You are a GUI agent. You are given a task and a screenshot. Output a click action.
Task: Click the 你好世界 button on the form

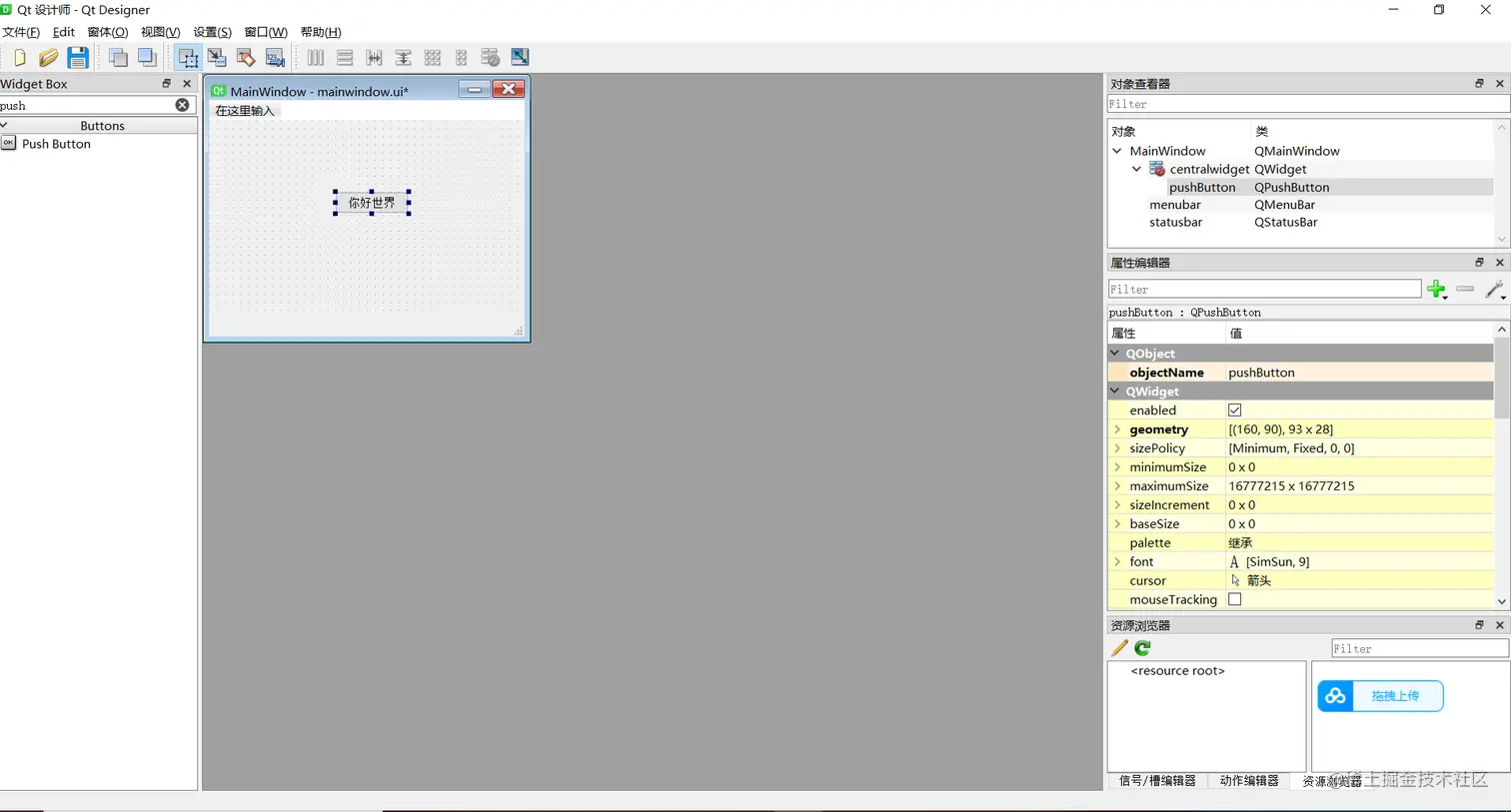(x=372, y=203)
